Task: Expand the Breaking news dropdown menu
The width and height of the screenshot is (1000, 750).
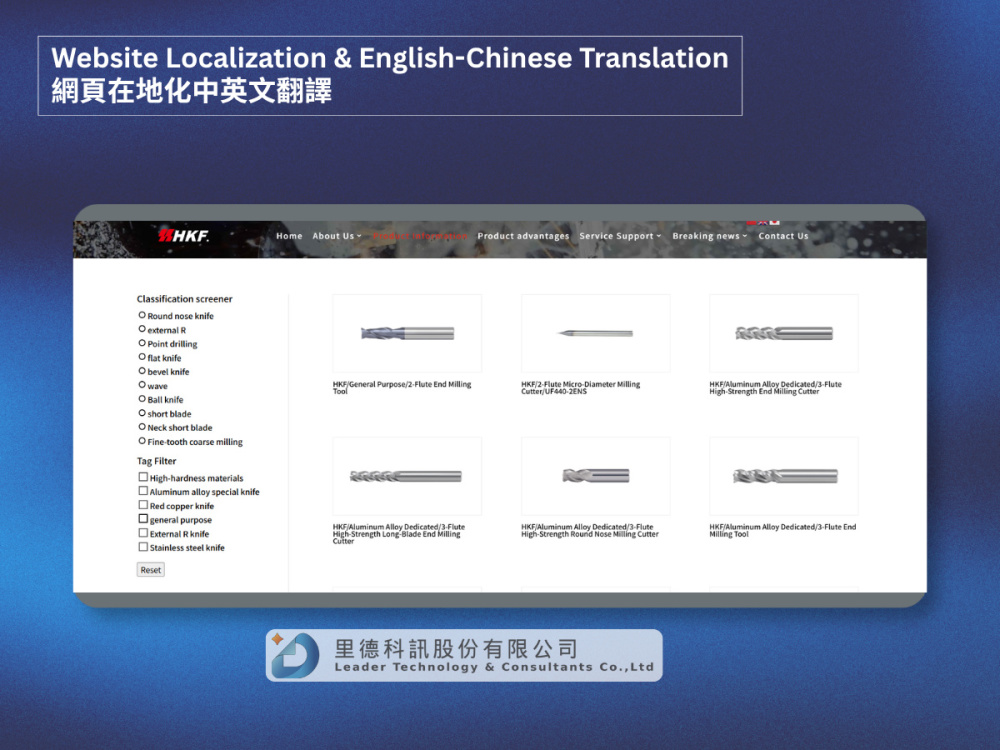Action: (709, 236)
